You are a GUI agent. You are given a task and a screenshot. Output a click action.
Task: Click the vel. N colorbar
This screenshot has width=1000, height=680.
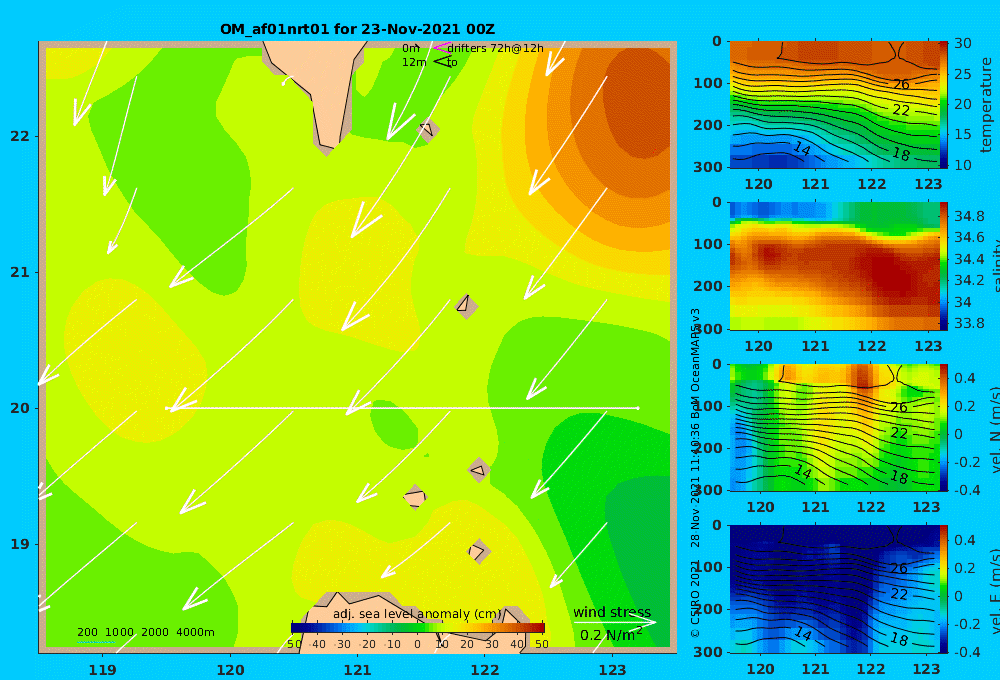[944, 427]
